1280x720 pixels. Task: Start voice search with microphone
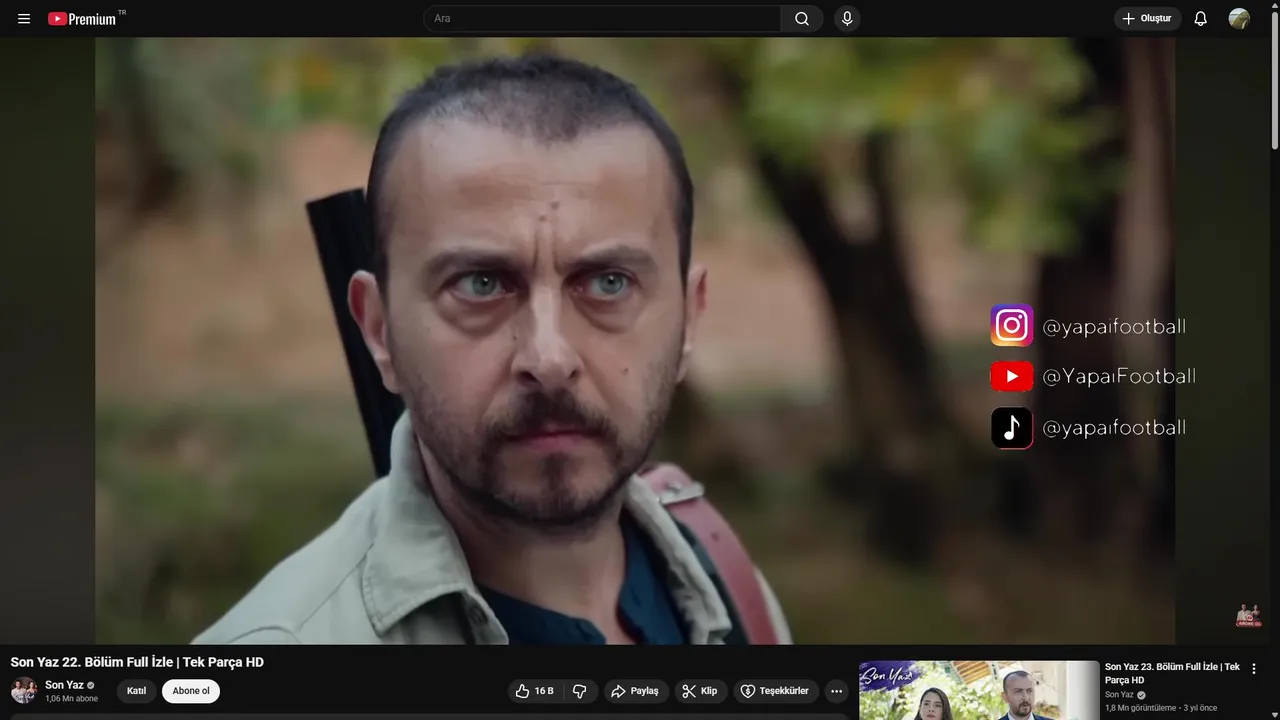click(x=847, y=19)
